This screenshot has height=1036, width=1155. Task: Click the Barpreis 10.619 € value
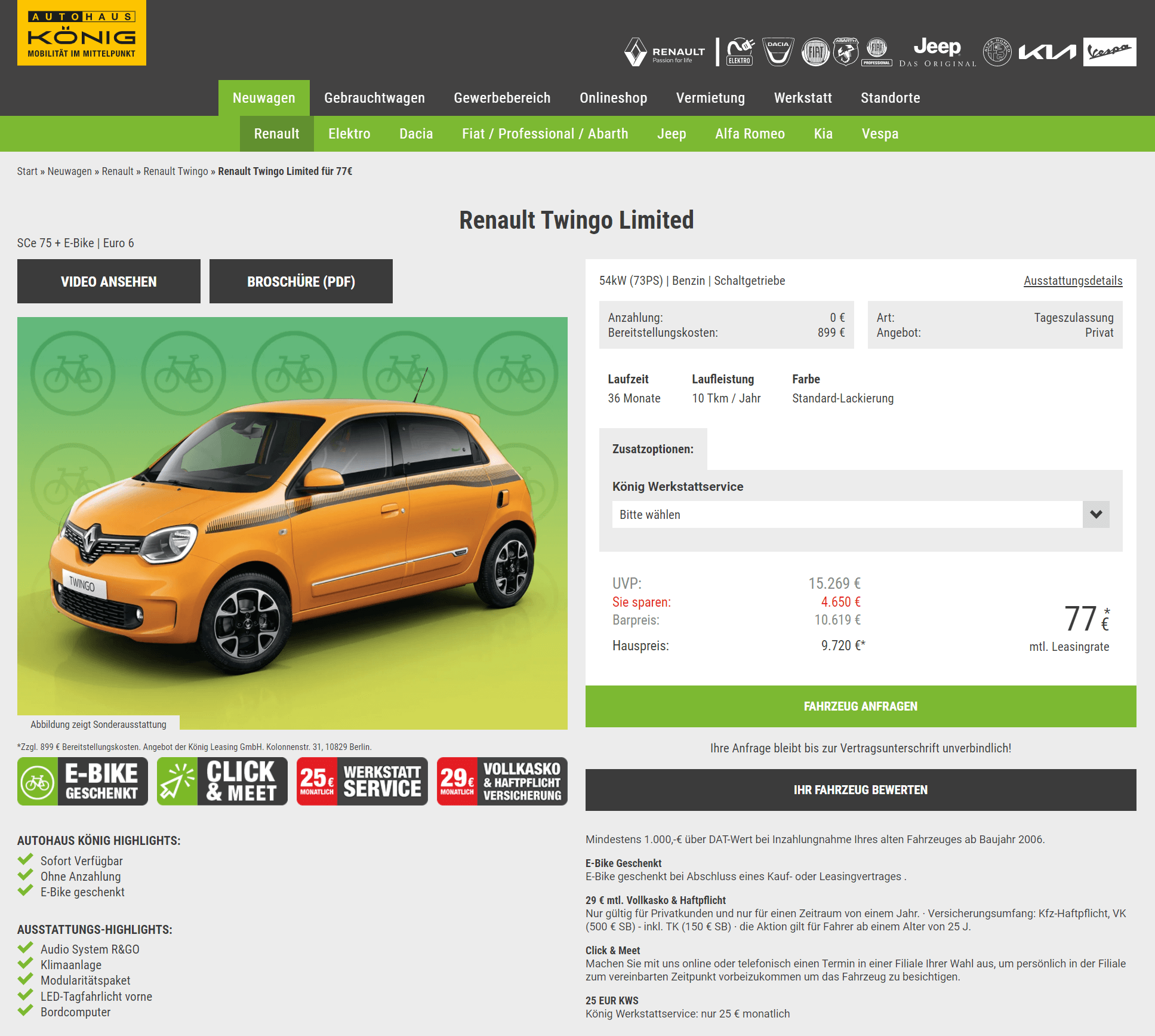837,620
